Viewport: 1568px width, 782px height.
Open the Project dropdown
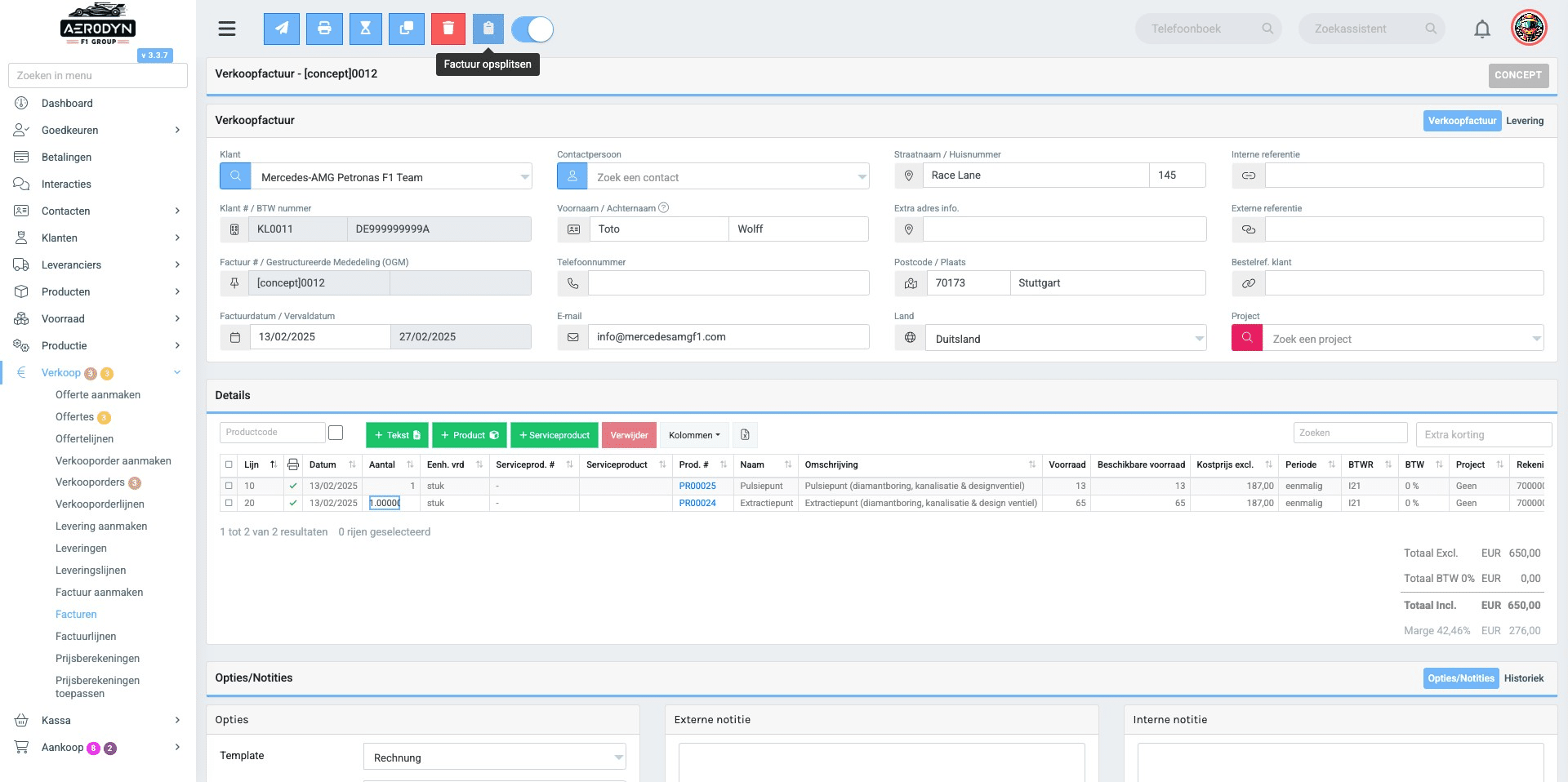1403,338
